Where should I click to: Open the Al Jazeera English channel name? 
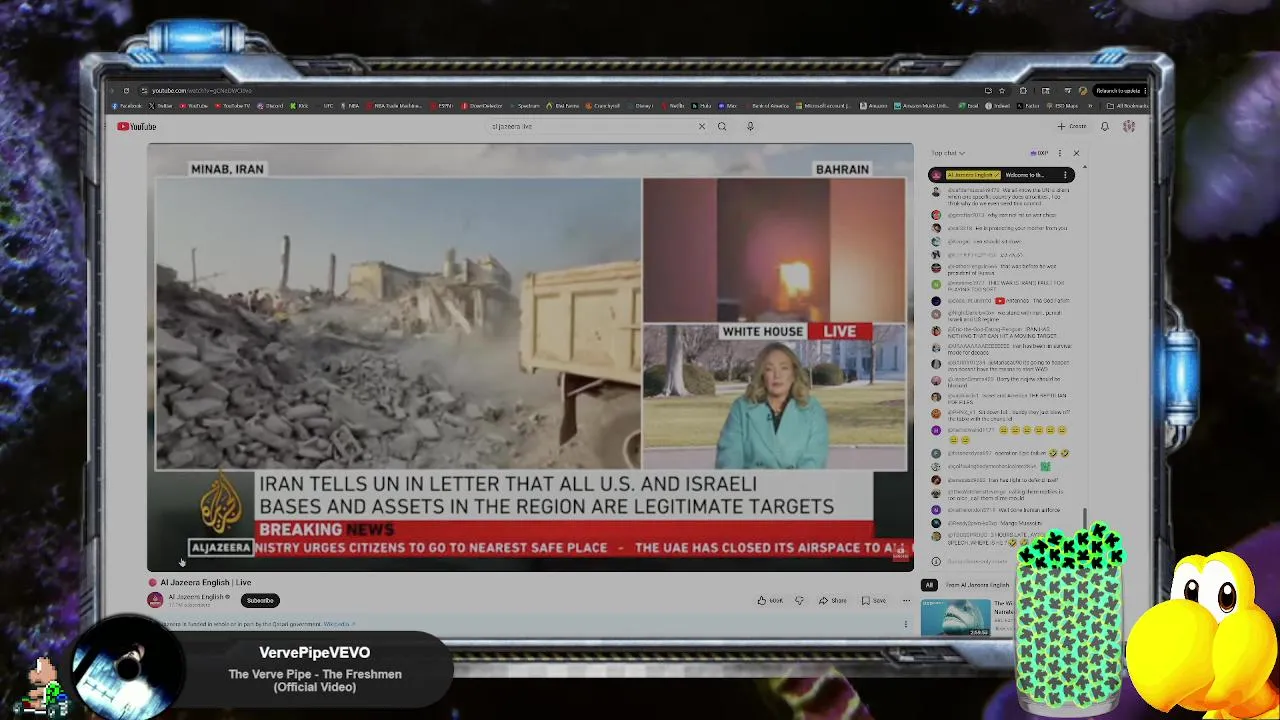(197, 597)
